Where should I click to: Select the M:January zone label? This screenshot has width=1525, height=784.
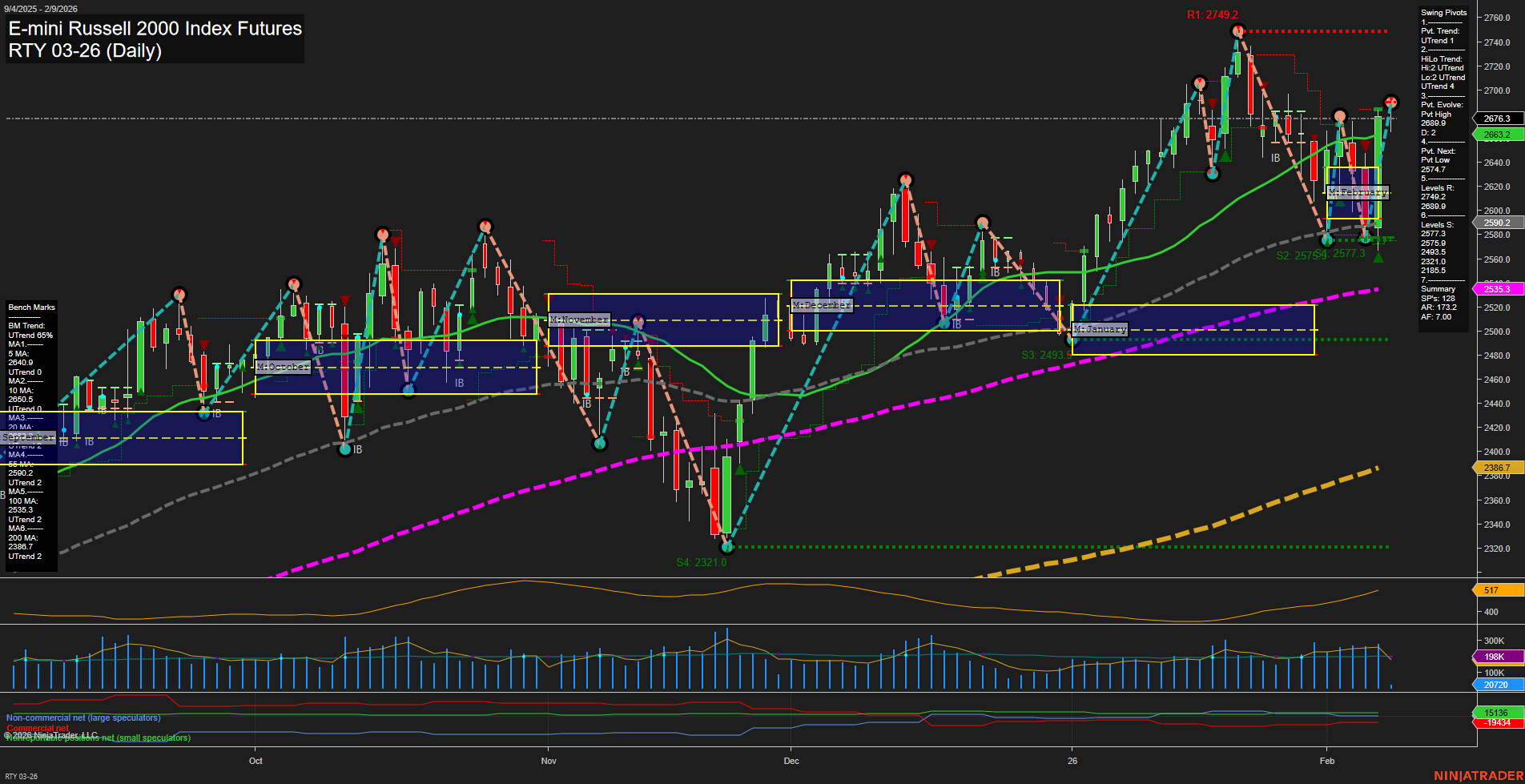(1100, 328)
